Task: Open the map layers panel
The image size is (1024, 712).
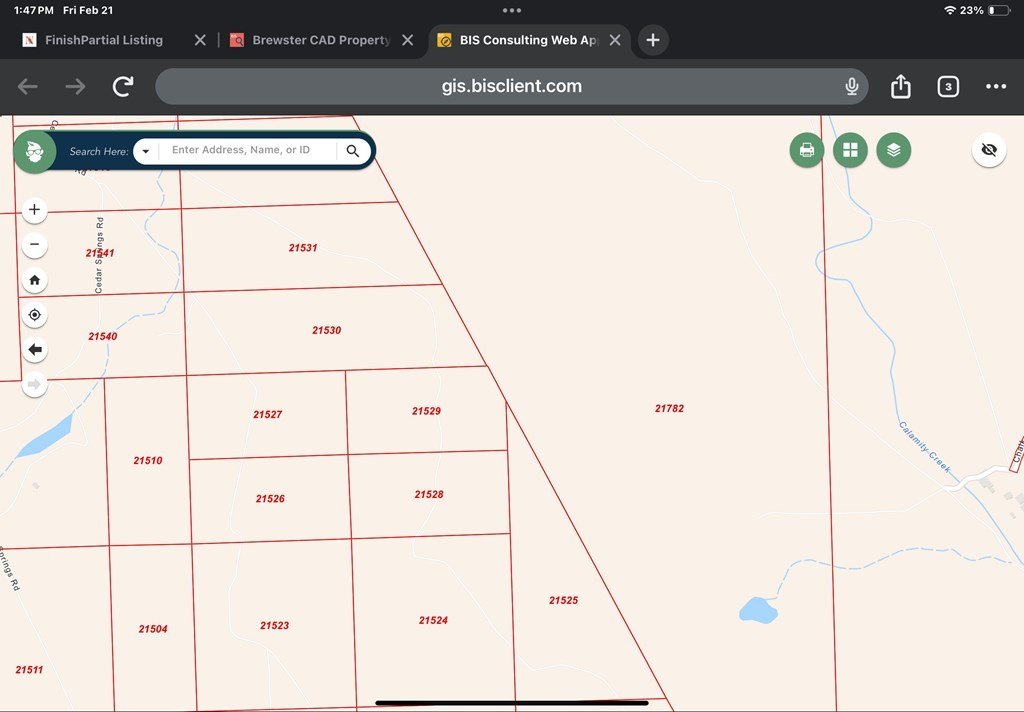Action: click(893, 151)
